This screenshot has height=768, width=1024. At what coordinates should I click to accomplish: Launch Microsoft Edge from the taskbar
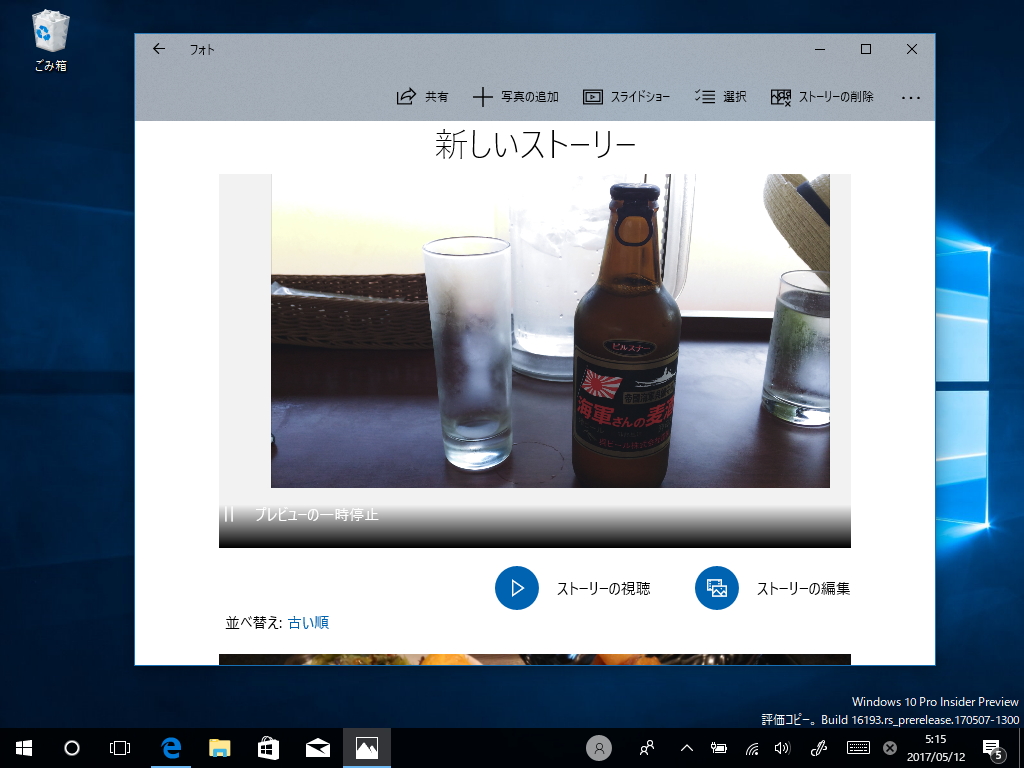click(170, 747)
